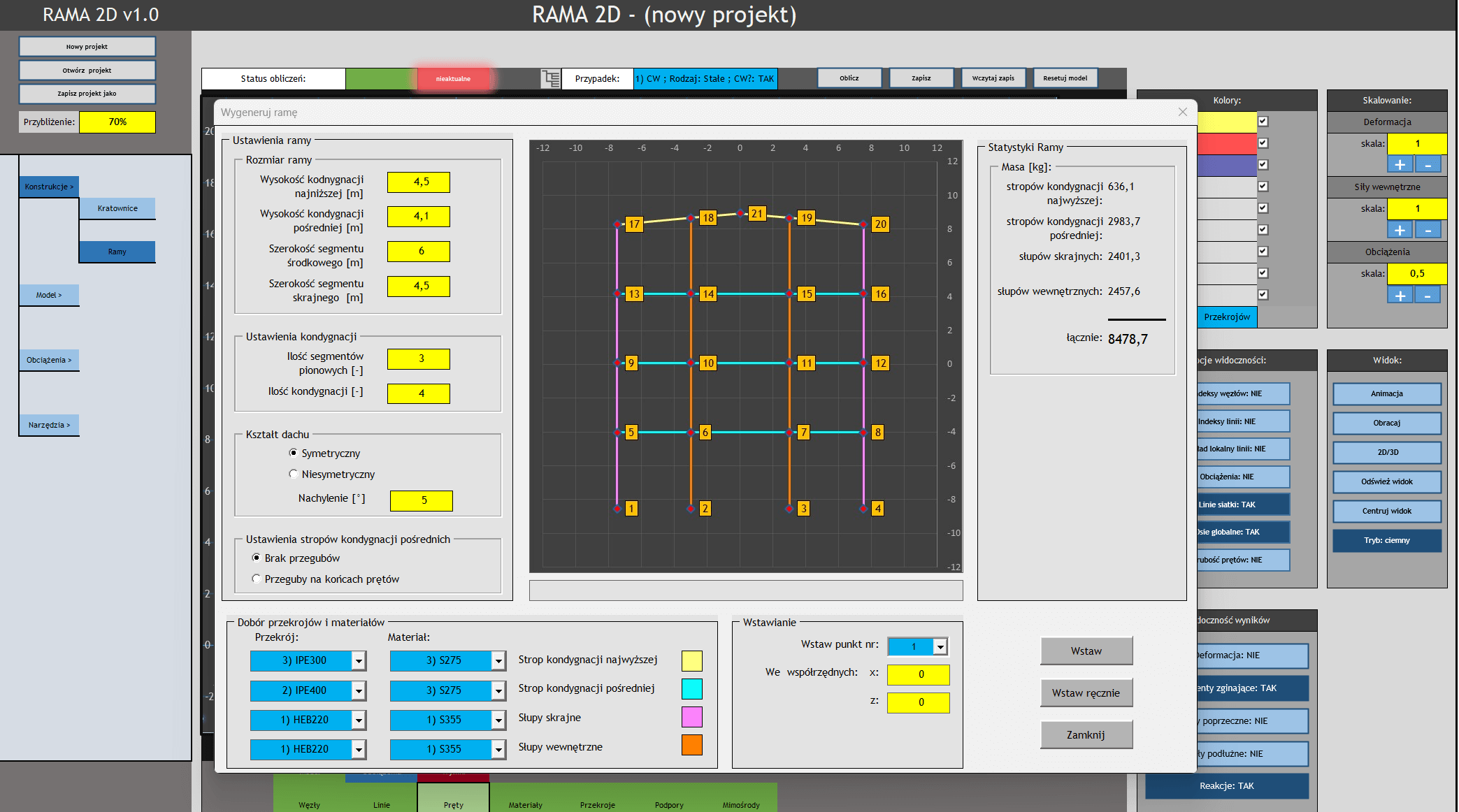Decrease the Obciążenia scale with the minus button
The image size is (1459, 812).
(x=1428, y=296)
